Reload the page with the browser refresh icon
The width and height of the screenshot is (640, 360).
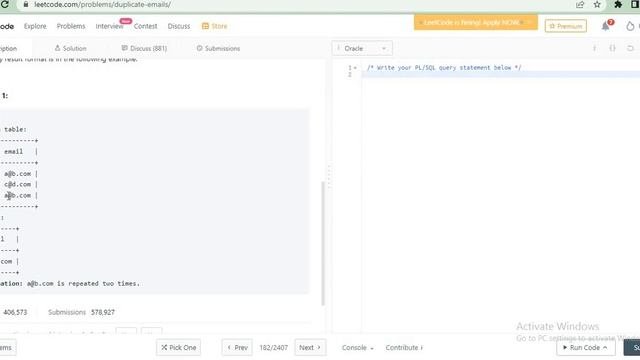(5, 4)
